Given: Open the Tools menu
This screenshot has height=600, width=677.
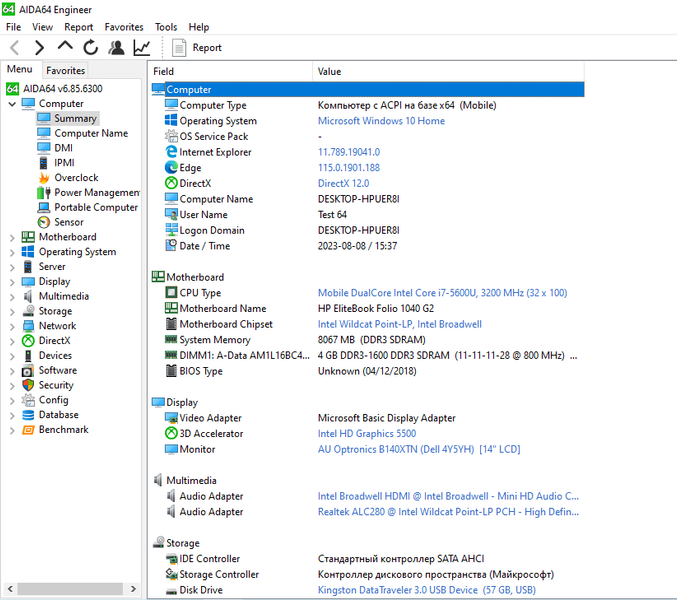Looking at the screenshot, I should point(166,27).
